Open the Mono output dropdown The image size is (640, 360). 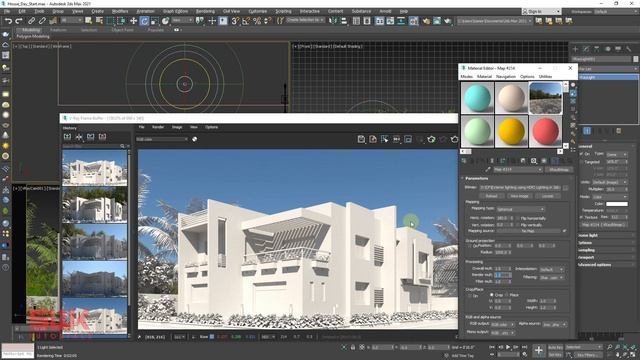click(502, 333)
